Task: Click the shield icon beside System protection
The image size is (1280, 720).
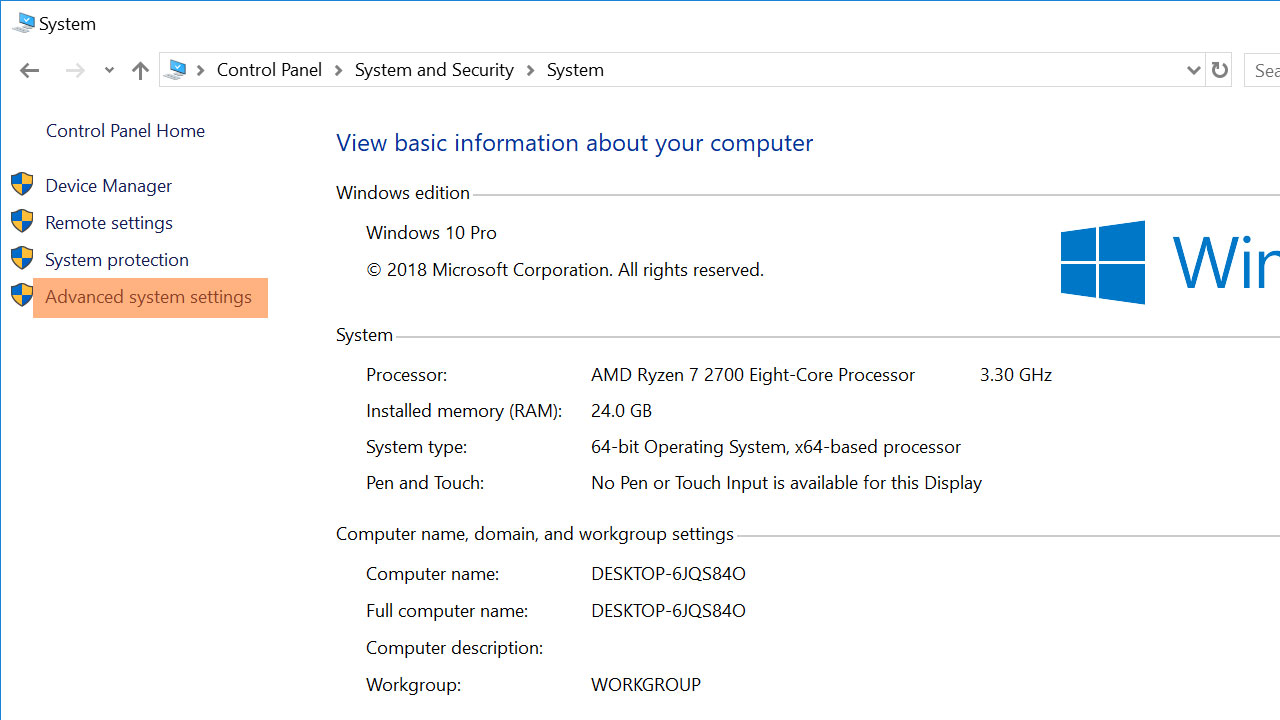Action: pos(22,259)
